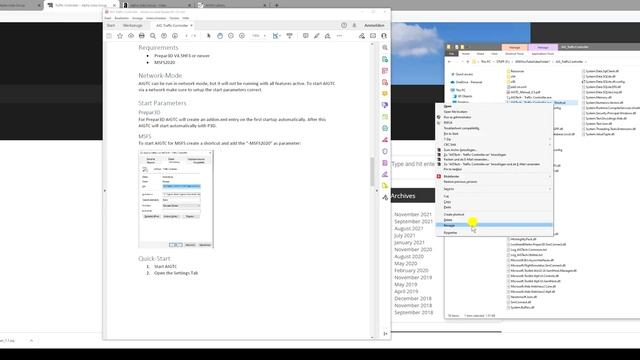Collapse Acrobat's right tool pane via arrow handle
This screenshot has width=640, height=360.
click(377, 191)
